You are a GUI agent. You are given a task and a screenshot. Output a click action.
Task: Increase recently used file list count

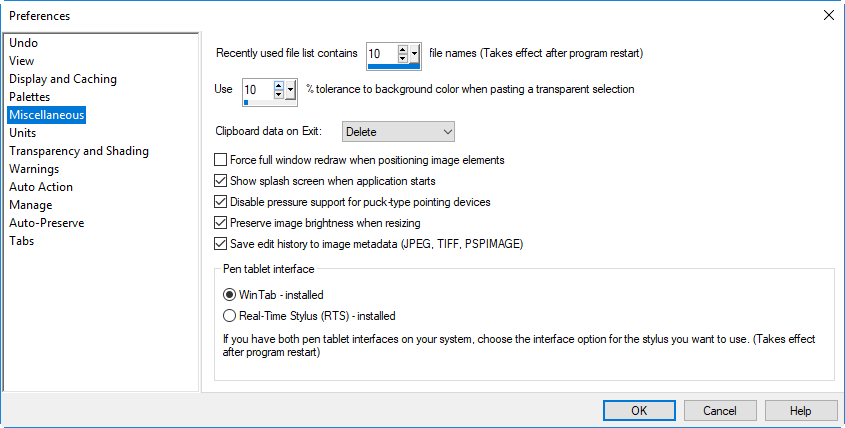403,50
